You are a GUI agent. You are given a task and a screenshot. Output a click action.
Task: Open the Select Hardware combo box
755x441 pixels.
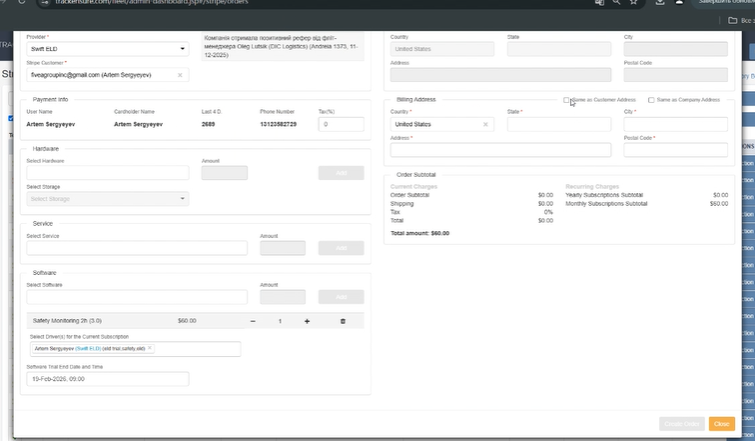point(107,173)
